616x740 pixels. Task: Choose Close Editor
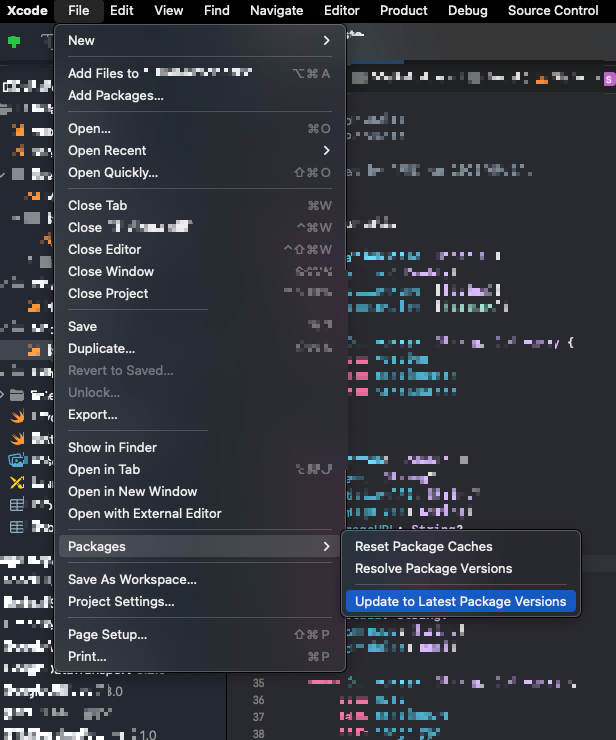pyautogui.click(x=200, y=249)
